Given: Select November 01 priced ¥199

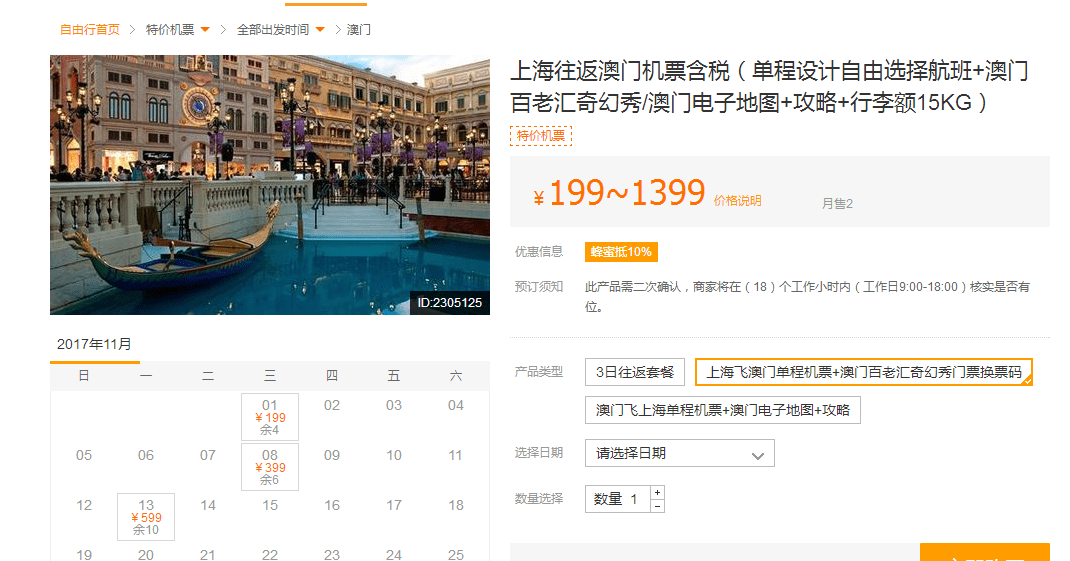Looking at the screenshot, I should point(270,417).
